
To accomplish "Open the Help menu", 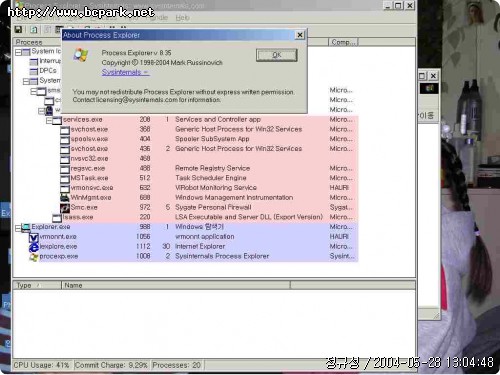I will pos(182,17).
